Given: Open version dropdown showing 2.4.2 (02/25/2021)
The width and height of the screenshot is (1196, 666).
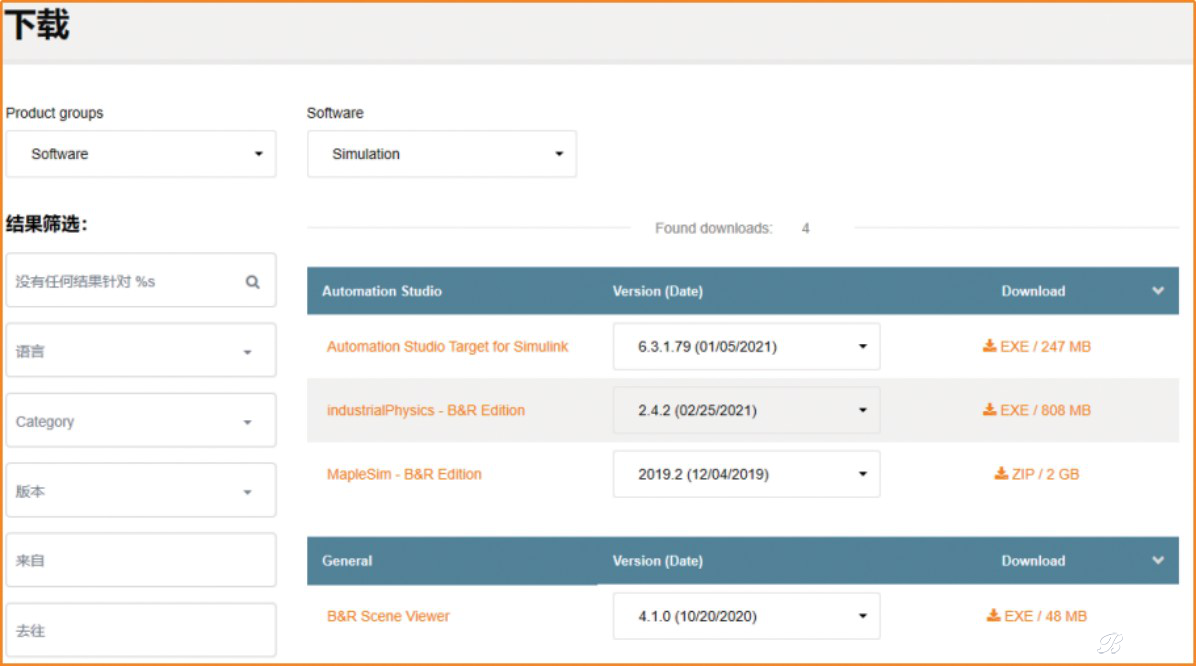Looking at the screenshot, I should pos(746,410).
